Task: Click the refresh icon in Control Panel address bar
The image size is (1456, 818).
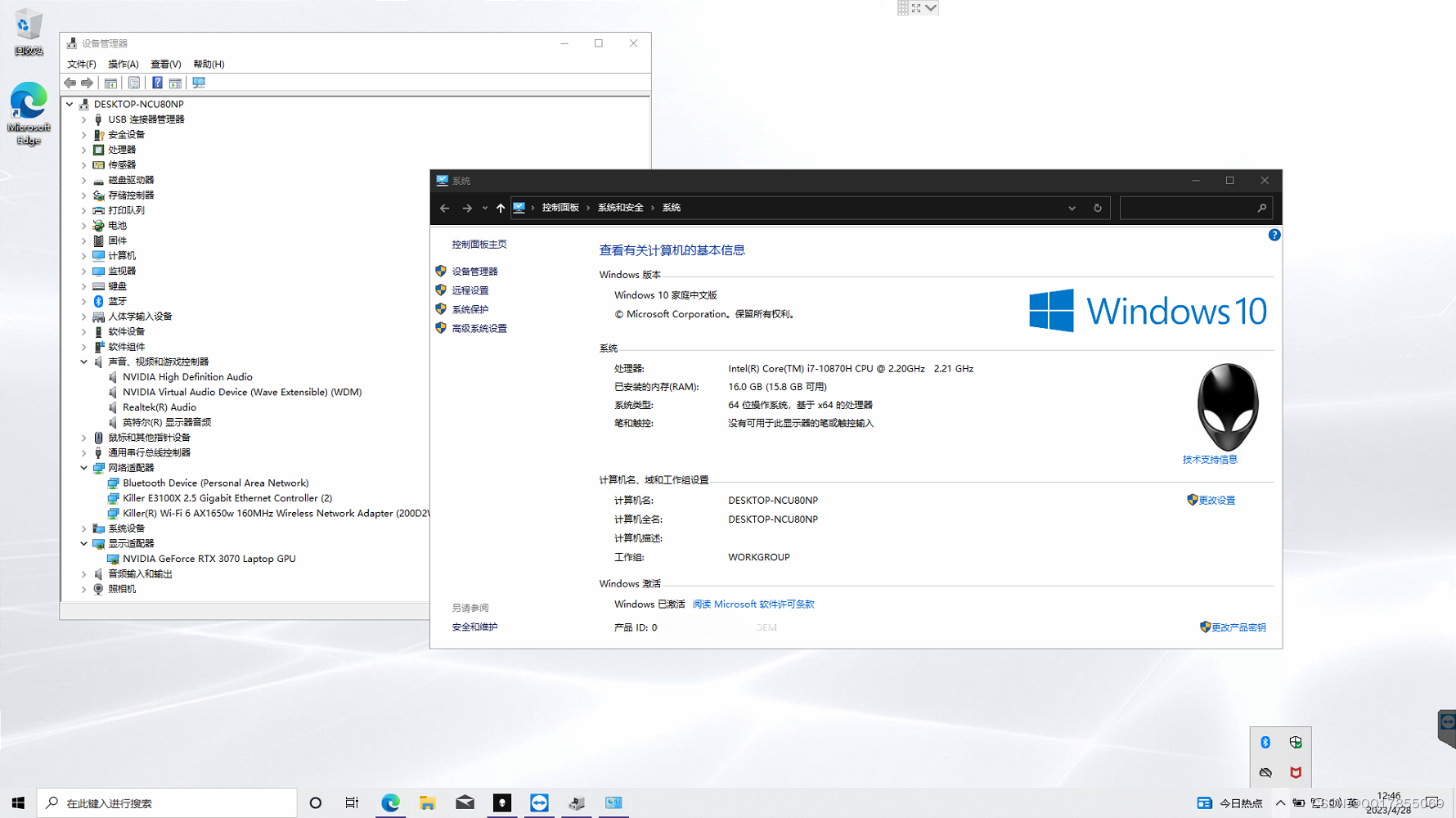Action: (1097, 208)
